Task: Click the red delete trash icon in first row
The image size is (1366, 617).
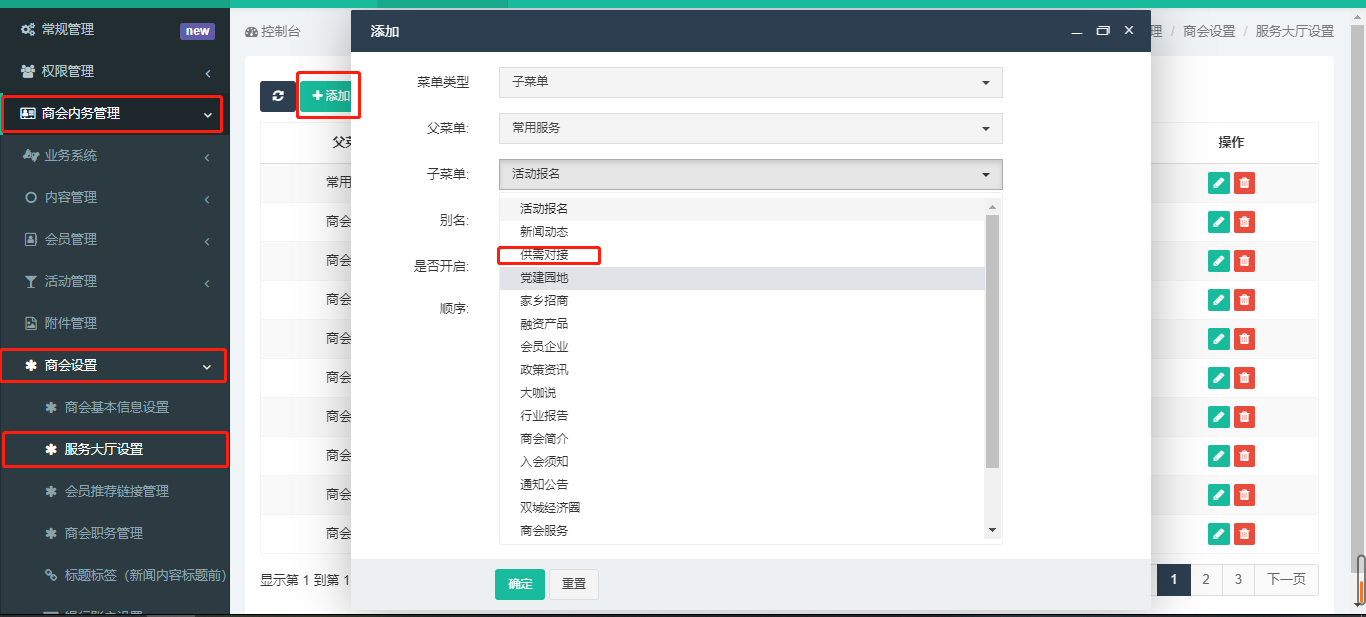Action: [x=1244, y=183]
